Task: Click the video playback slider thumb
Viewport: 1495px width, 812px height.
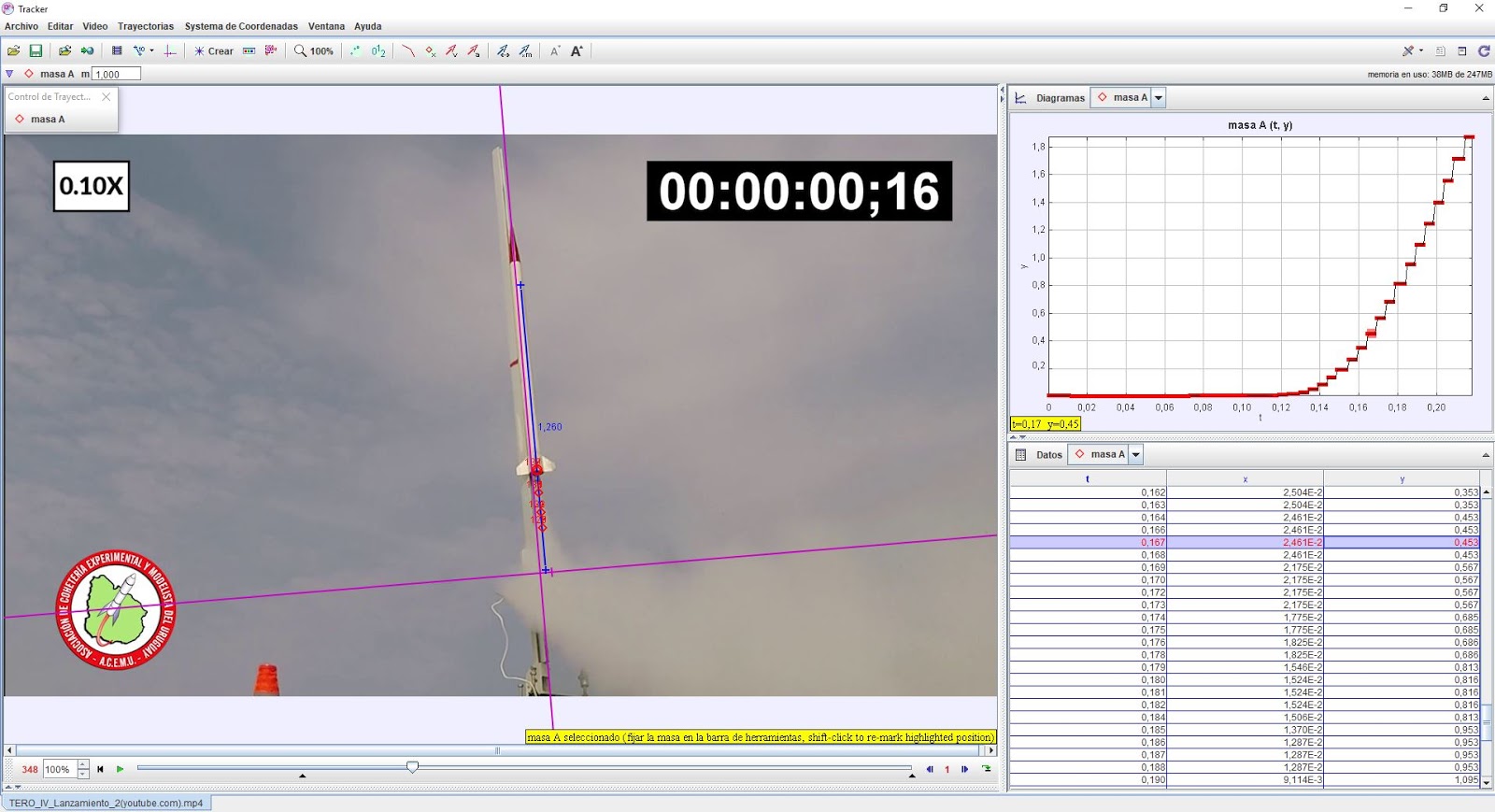Action: [x=412, y=767]
